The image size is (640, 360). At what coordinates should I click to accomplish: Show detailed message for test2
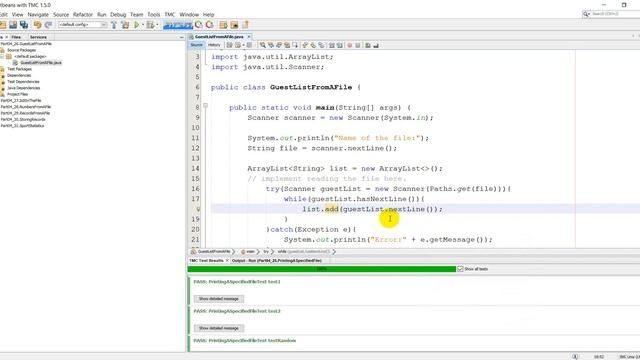[x=219, y=328]
